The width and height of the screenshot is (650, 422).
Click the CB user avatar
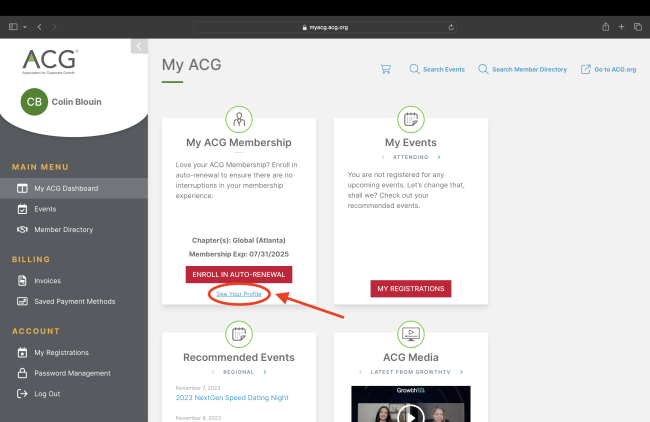34,102
